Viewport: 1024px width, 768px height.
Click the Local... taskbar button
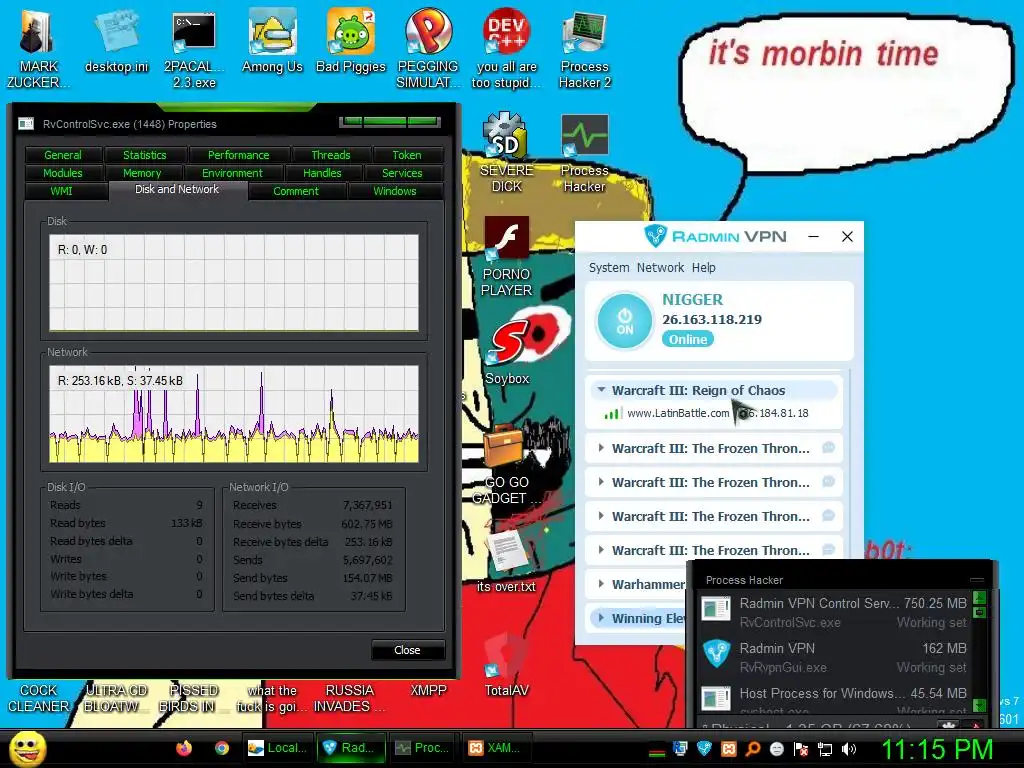coord(277,748)
